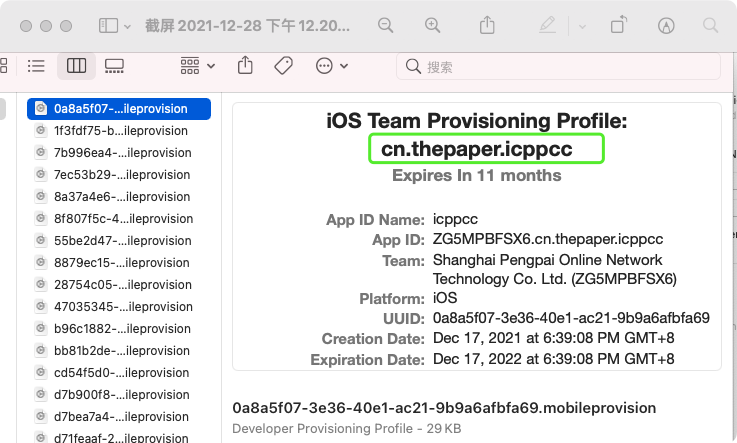737x443 pixels.
Task: Select file b96c1882-...ileprovision
Action: (119, 329)
